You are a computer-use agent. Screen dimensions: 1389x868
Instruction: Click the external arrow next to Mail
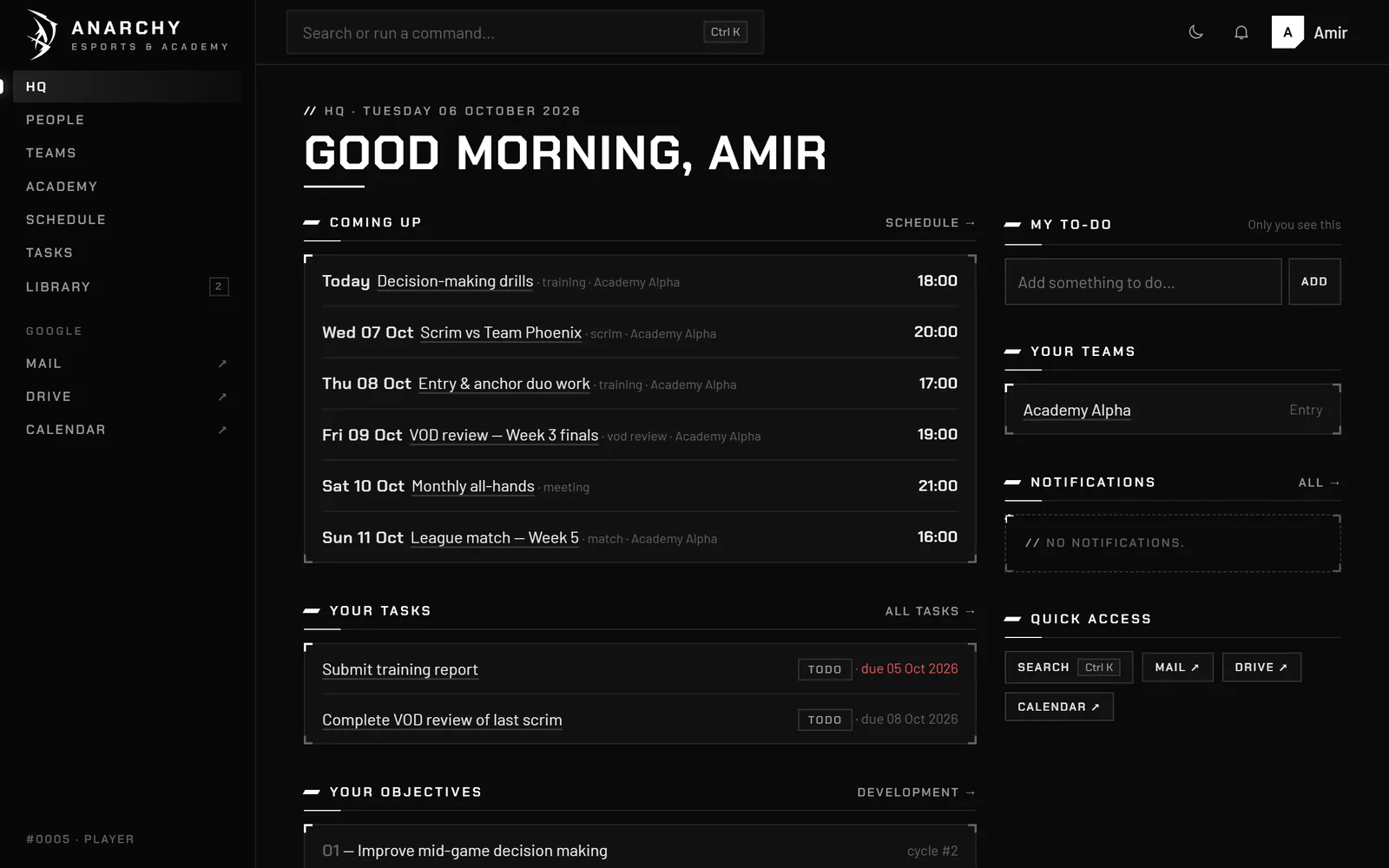click(222, 364)
